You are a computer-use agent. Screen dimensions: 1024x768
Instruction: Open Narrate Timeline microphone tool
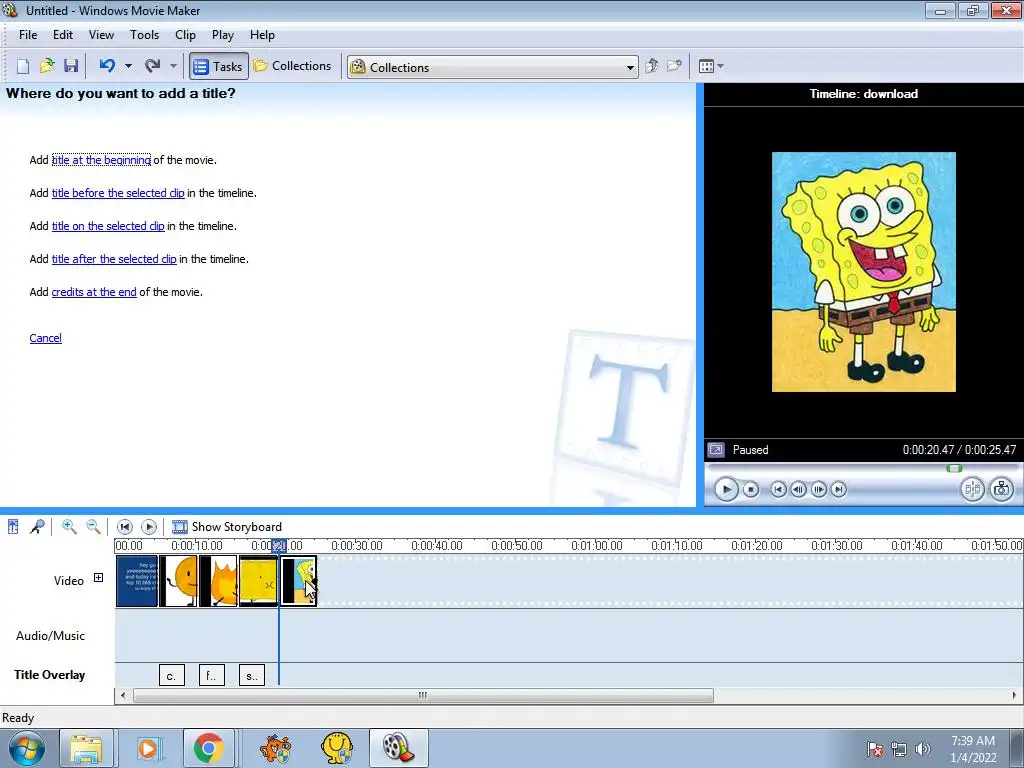[x=37, y=526]
